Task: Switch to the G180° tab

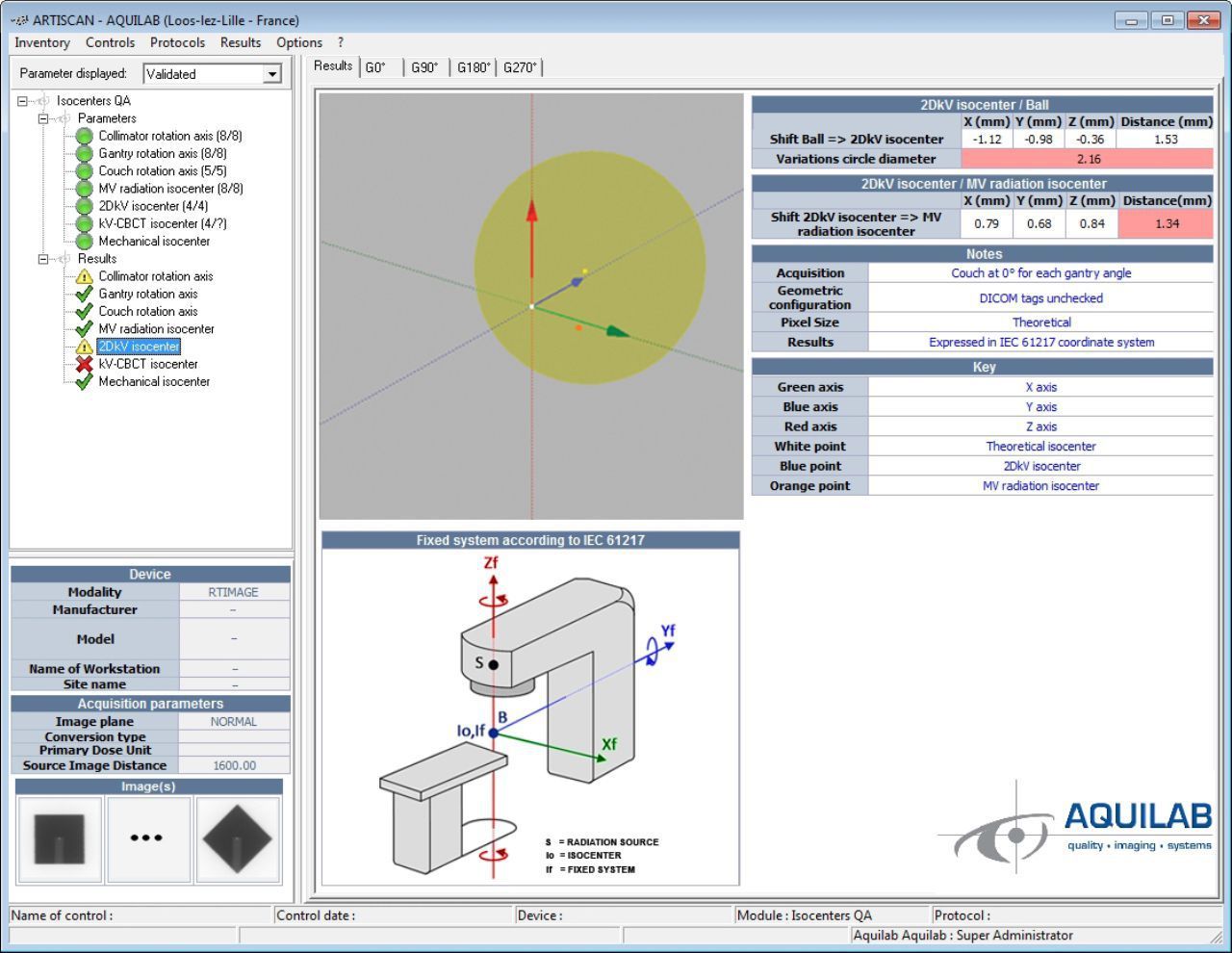Action: coord(473,67)
